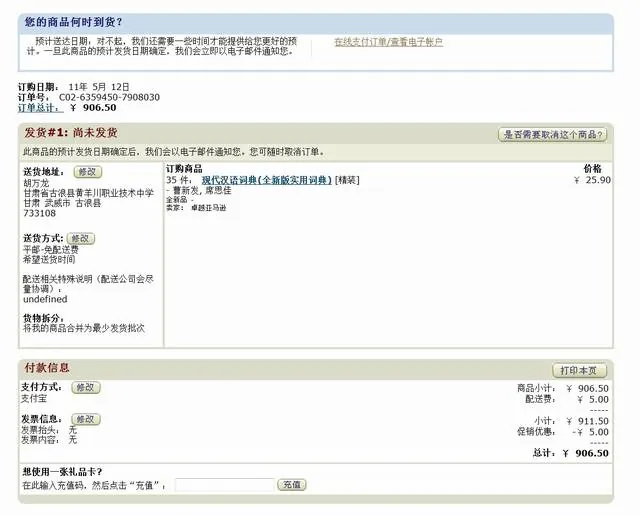Click the postal code 733108

pyautogui.click(x=39, y=213)
